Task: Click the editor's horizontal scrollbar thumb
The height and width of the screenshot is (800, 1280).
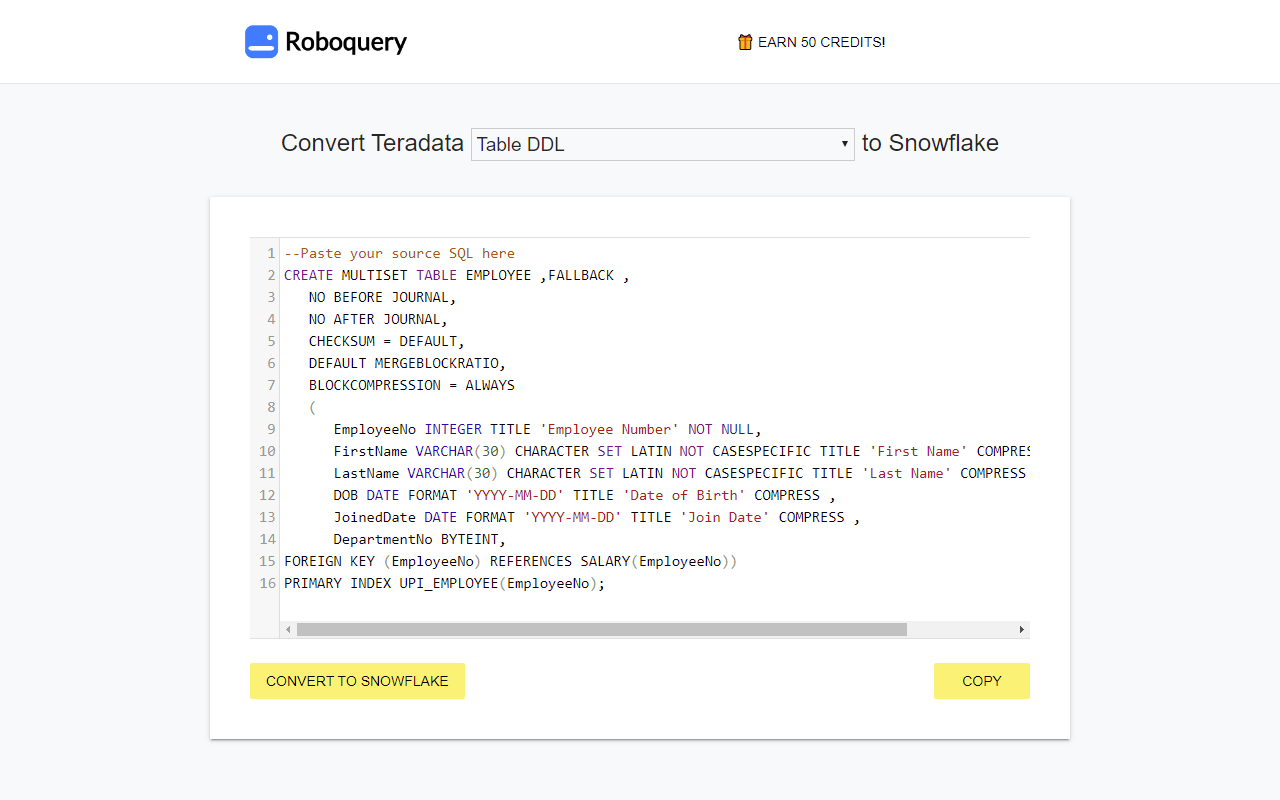Action: tap(602, 629)
